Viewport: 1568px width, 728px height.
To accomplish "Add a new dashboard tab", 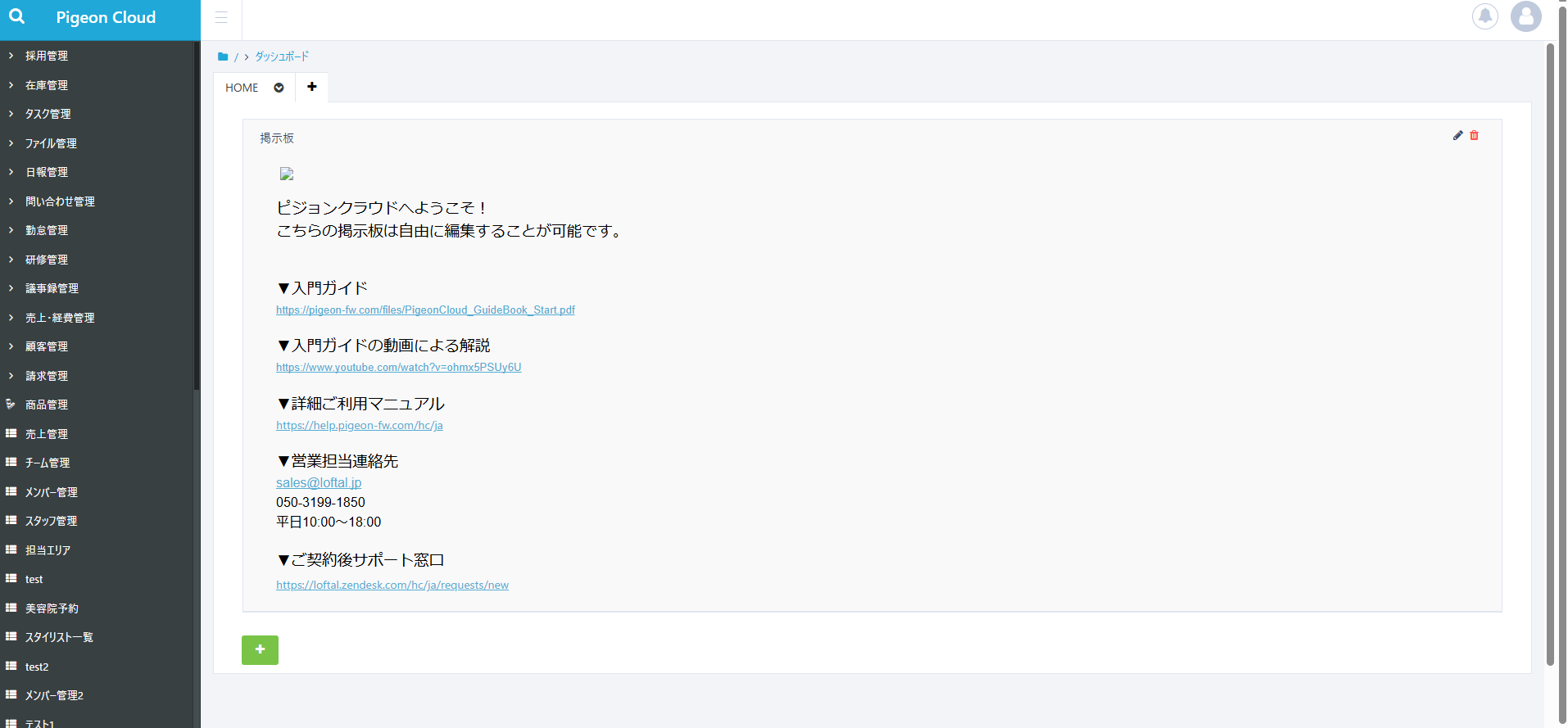I will tap(312, 87).
